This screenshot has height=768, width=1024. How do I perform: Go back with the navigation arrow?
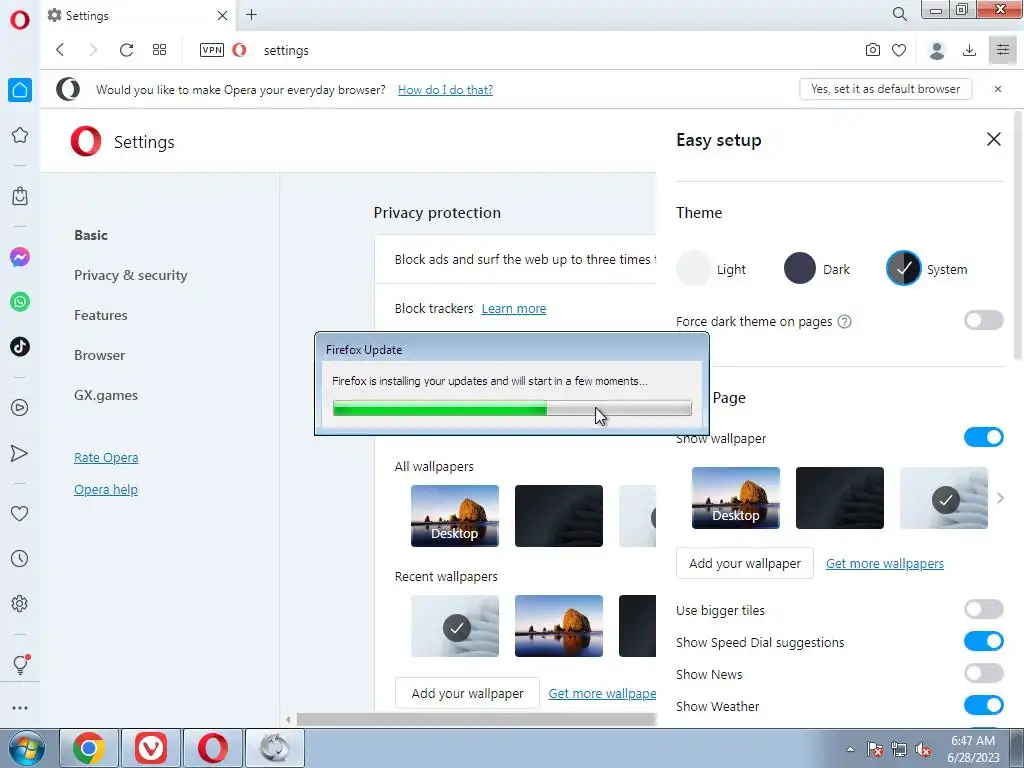[x=60, y=50]
